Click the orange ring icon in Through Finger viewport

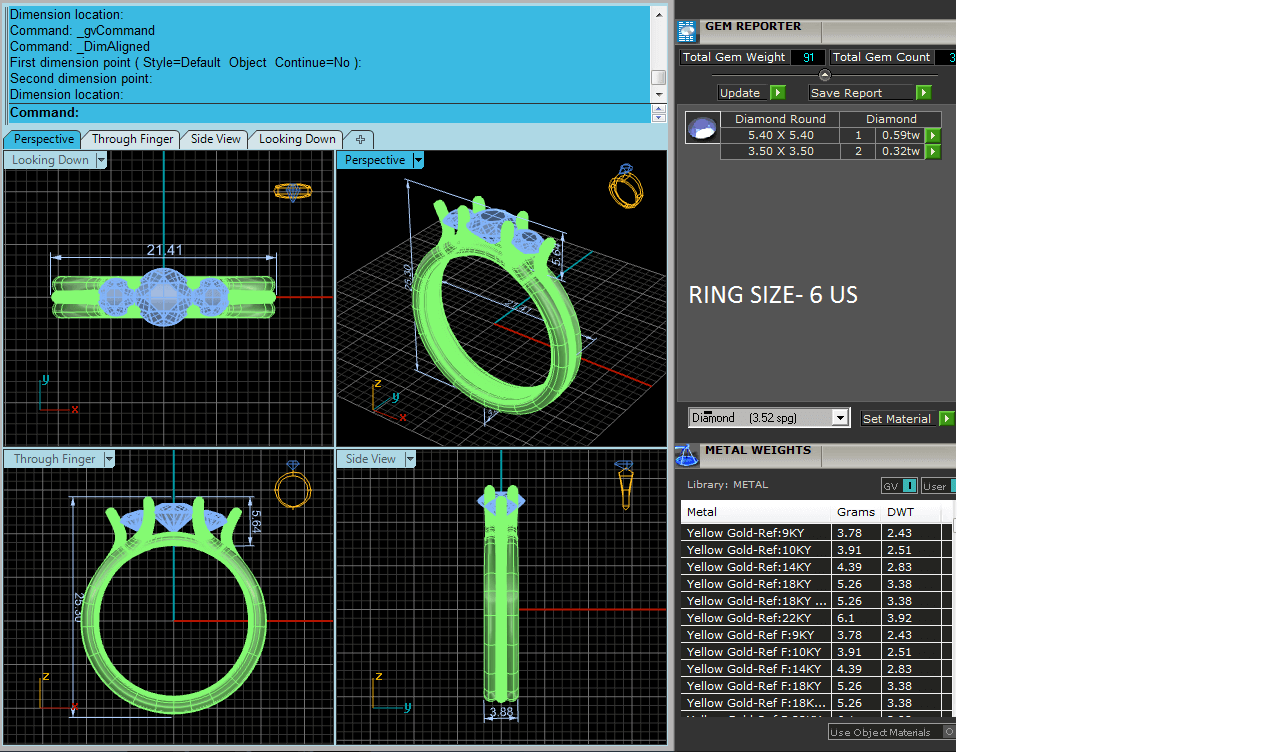(293, 485)
